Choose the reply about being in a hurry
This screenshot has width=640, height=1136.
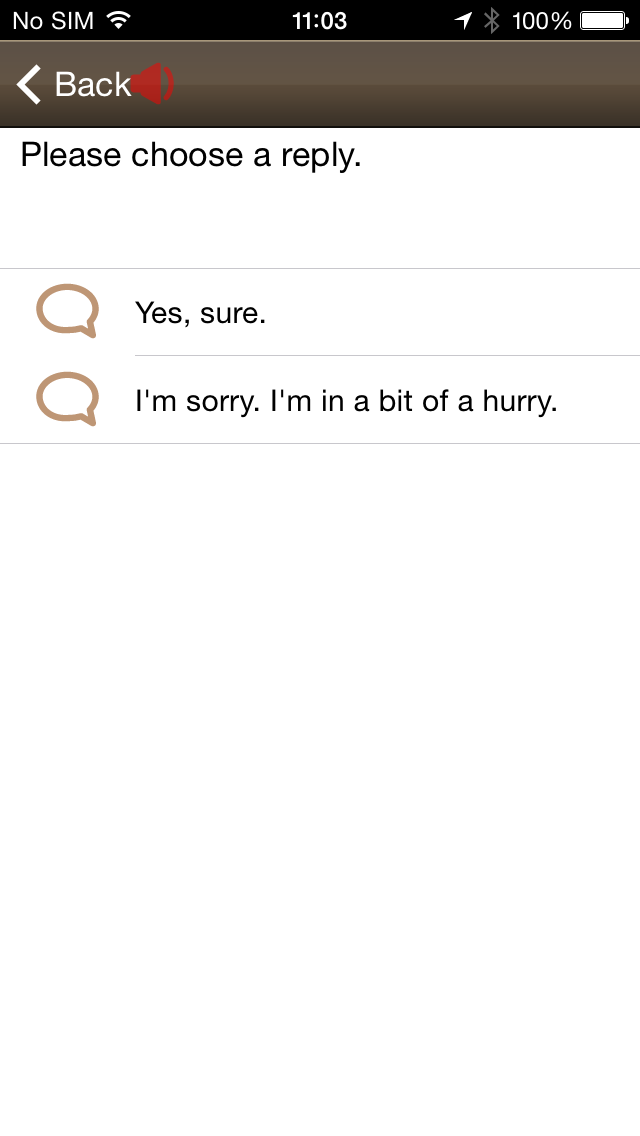click(320, 400)
